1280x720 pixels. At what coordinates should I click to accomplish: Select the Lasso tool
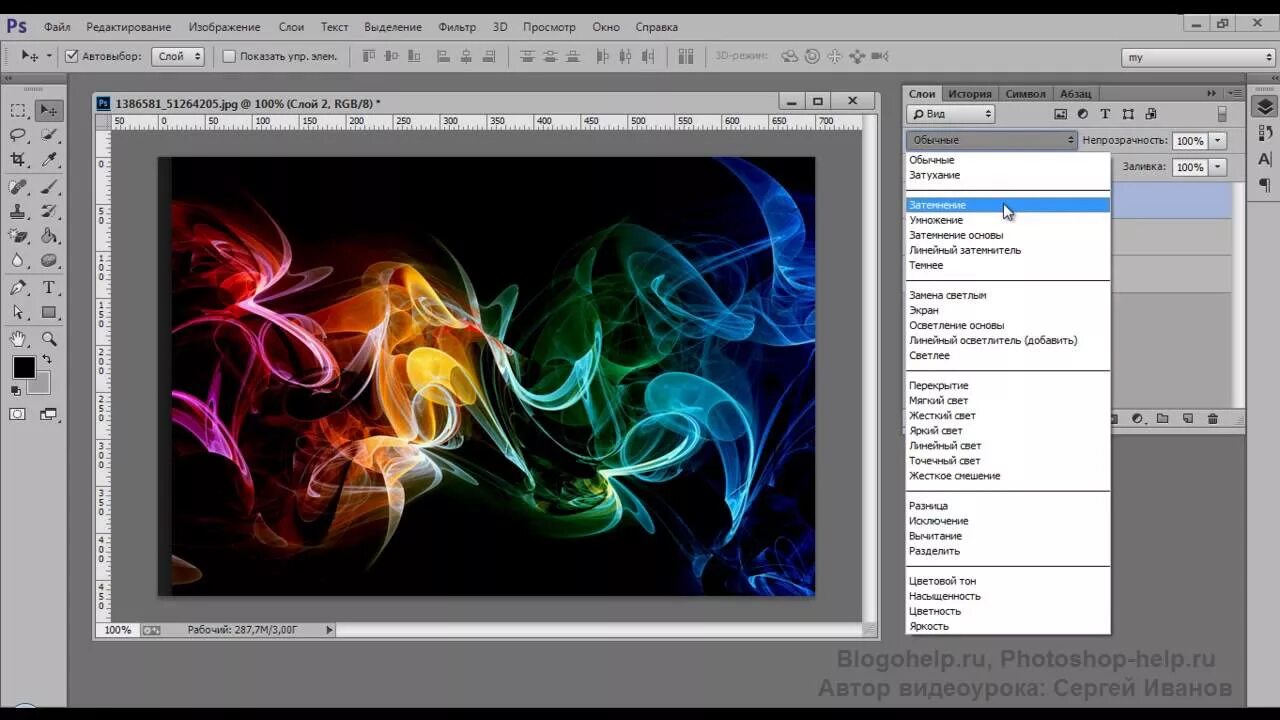click(18, 135)
